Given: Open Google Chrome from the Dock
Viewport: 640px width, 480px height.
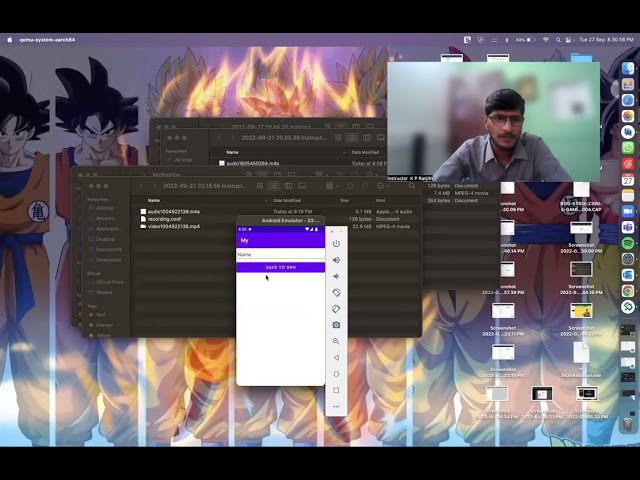Looking at the screenshot, I should [628, 291].
